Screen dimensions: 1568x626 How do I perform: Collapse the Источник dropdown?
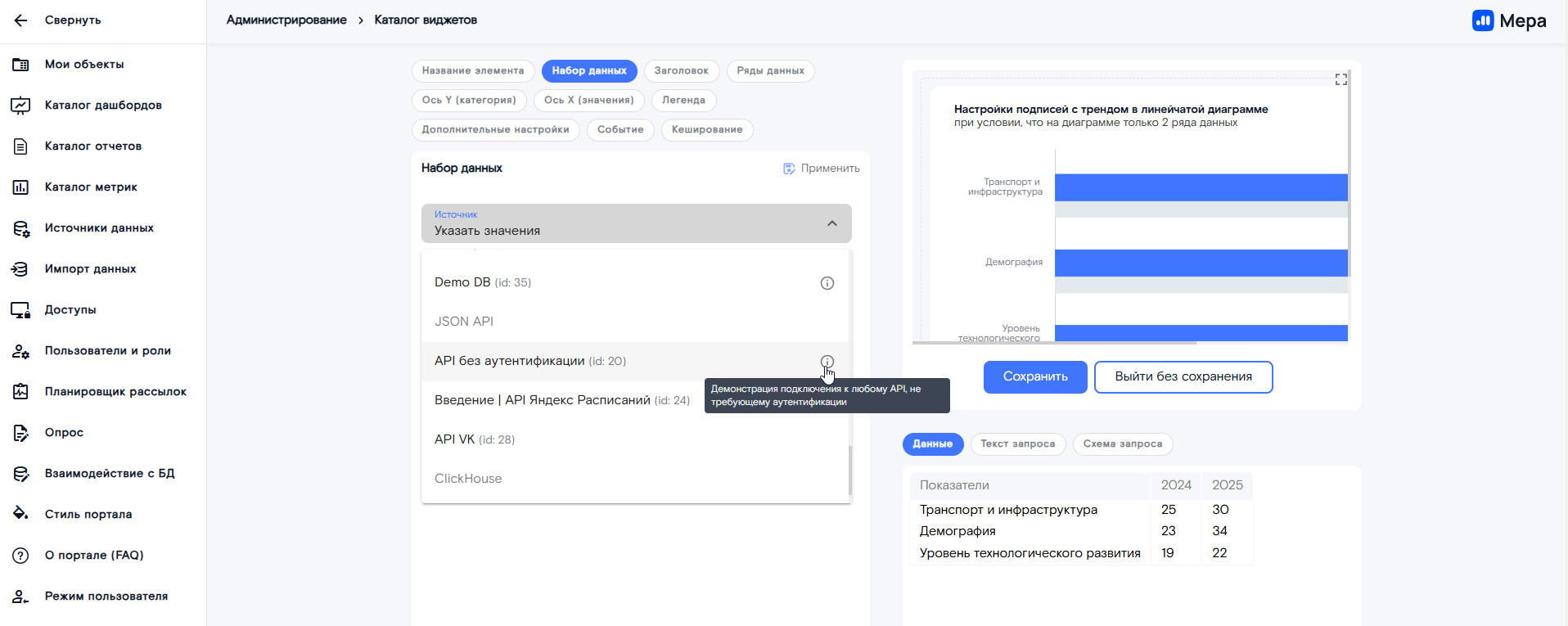click(x=831, y=223)
